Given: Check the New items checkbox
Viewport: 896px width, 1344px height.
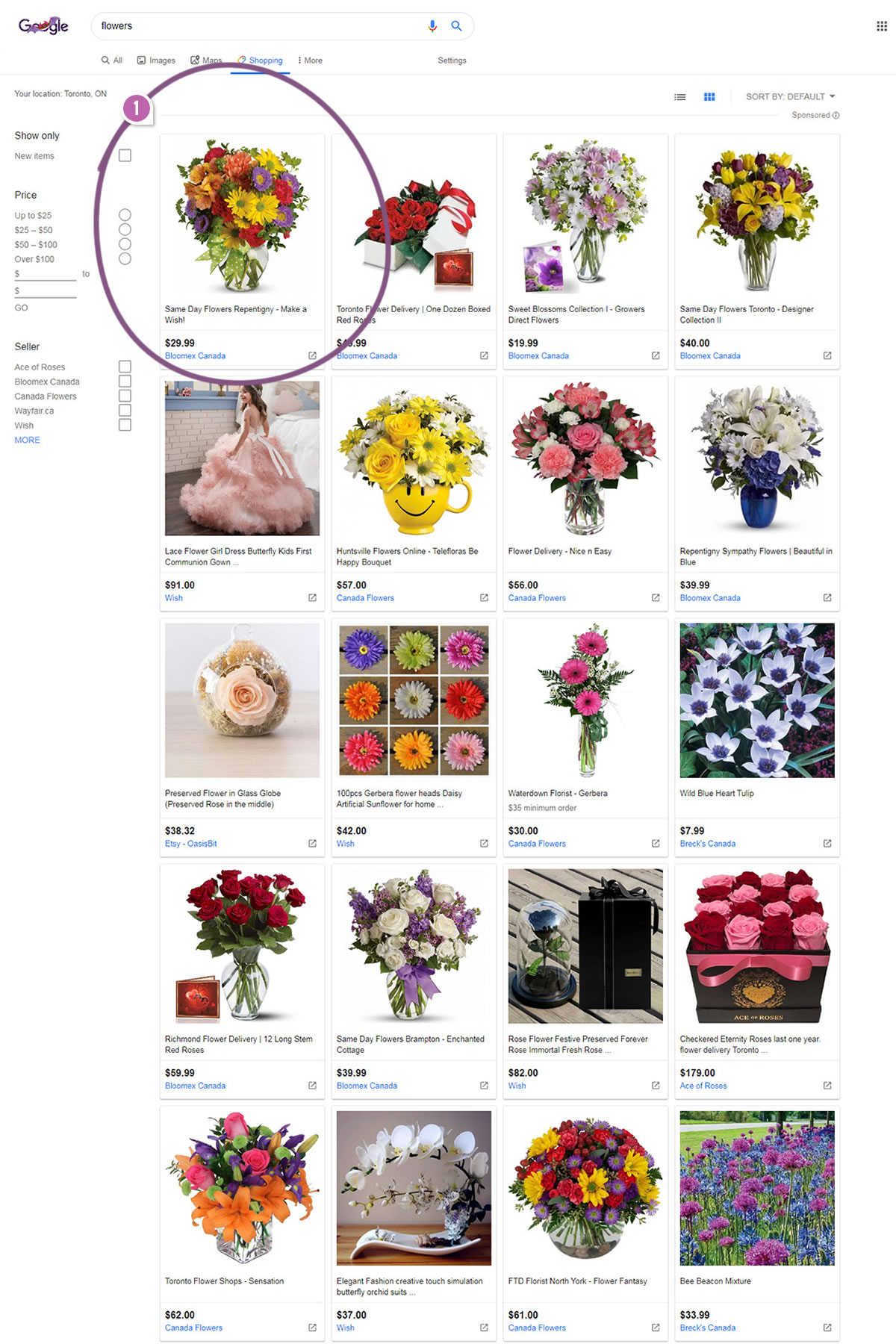Looking at the screenshot, I should [x=125, y=156].
